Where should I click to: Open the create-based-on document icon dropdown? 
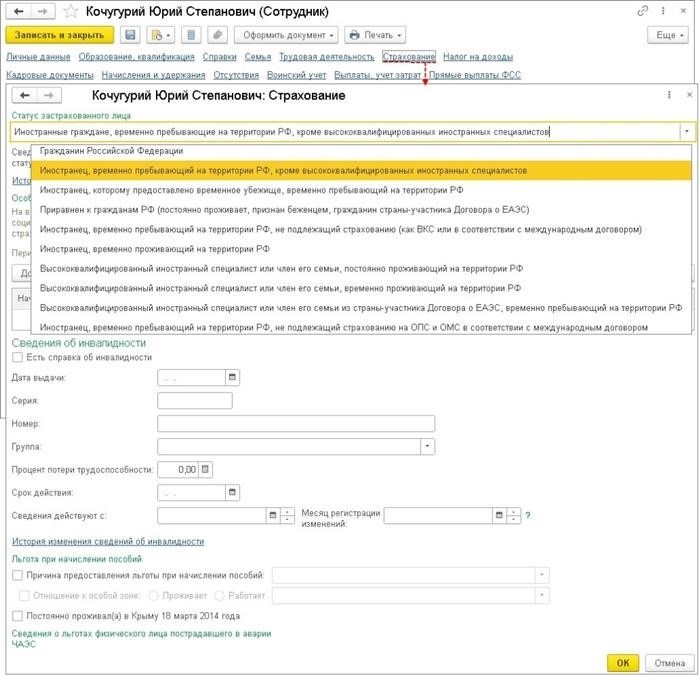click(160, 35)
